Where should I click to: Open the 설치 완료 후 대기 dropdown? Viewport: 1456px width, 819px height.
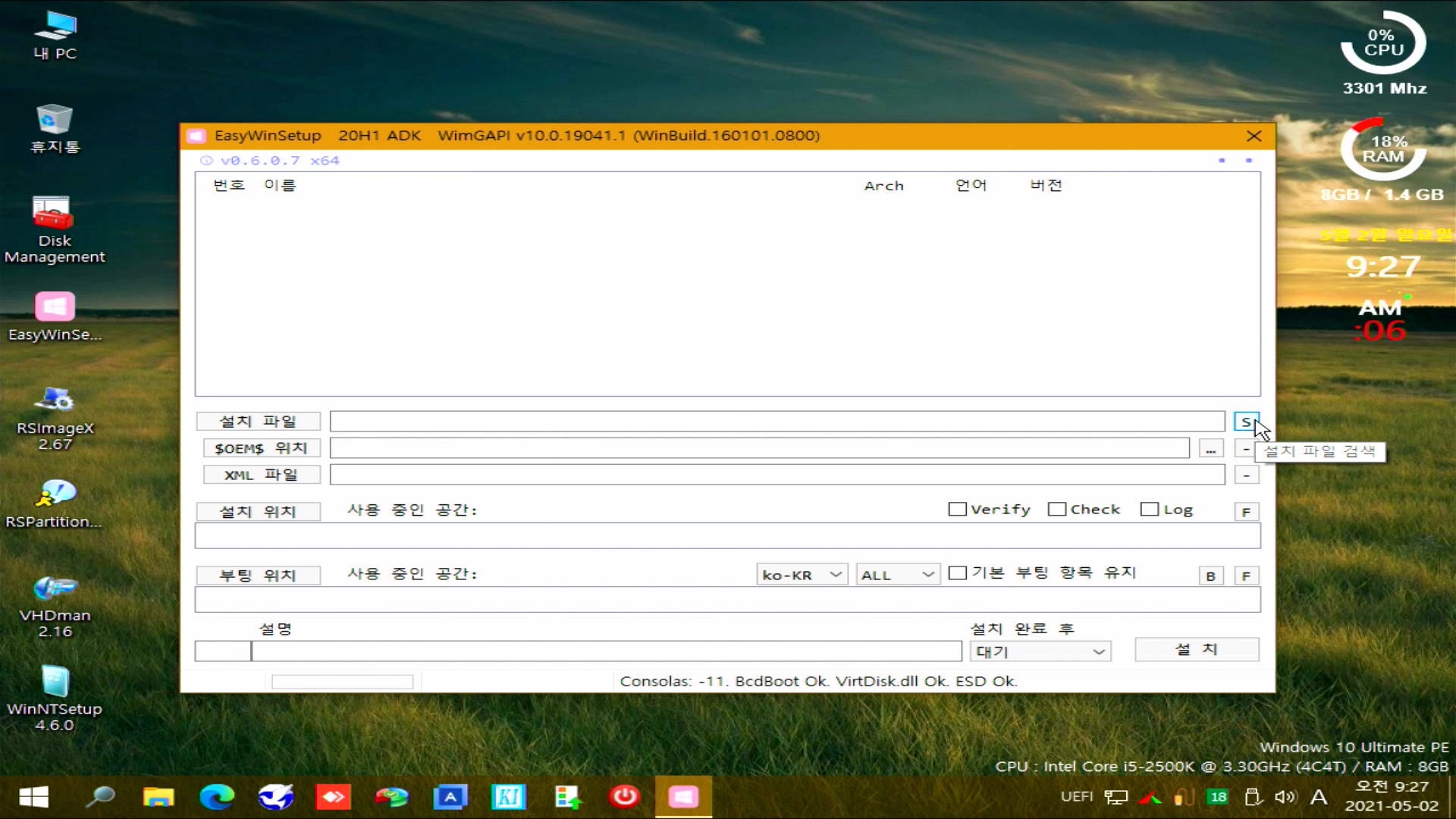point(1040,651)
